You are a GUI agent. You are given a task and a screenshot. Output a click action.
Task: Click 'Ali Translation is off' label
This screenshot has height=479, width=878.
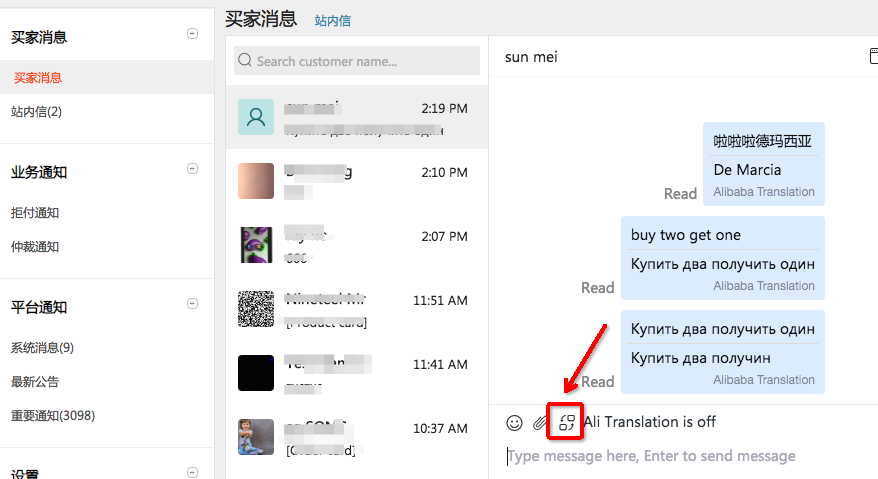[x=650, y=422]
